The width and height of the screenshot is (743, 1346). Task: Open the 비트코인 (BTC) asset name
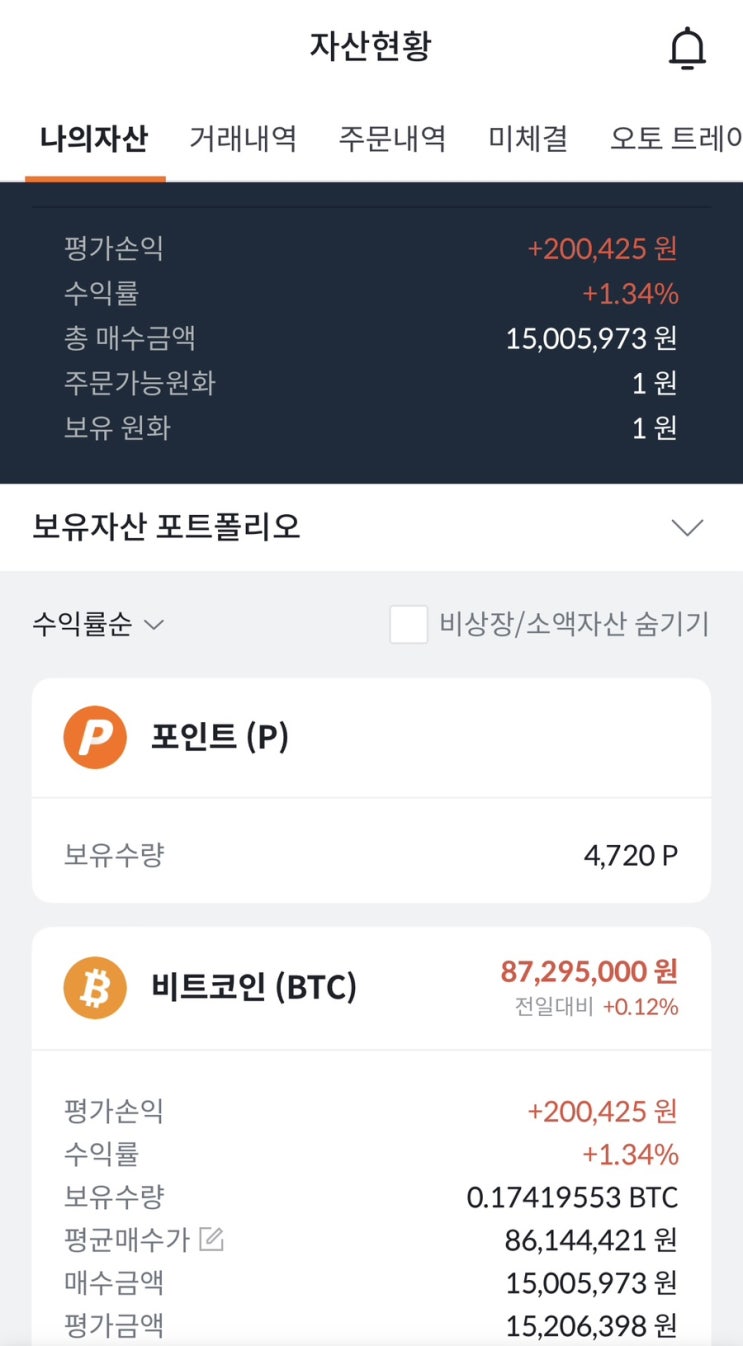[254, 988]
